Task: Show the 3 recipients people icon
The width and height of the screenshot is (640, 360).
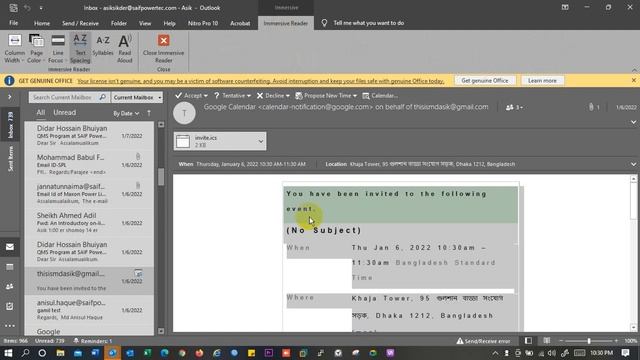Action: 513,107
